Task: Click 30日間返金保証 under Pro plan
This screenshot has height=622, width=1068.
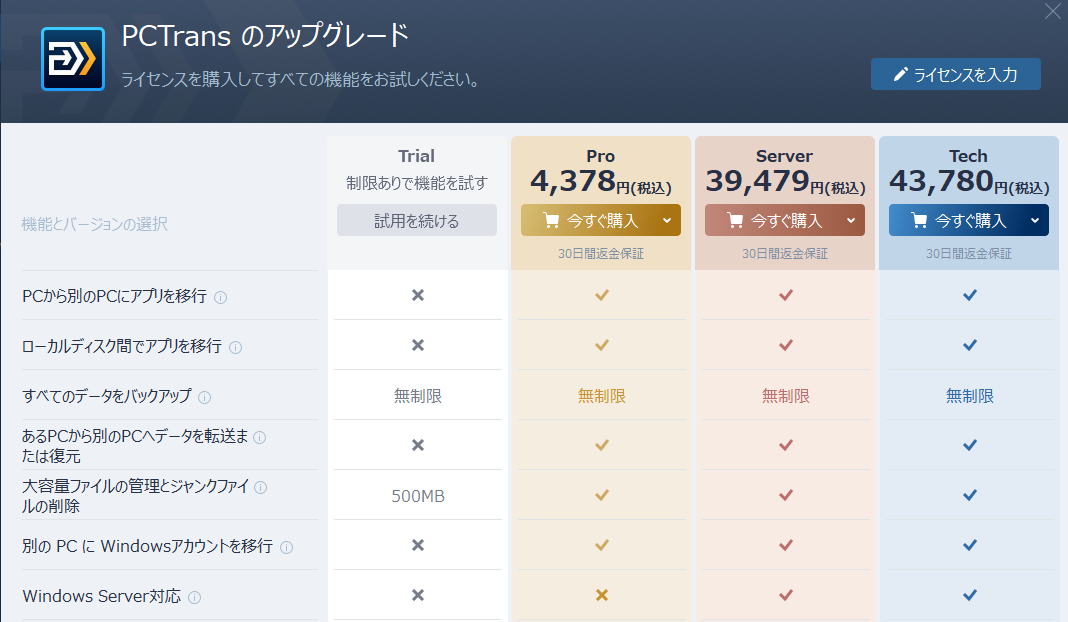Action: [x=601, y=253]
